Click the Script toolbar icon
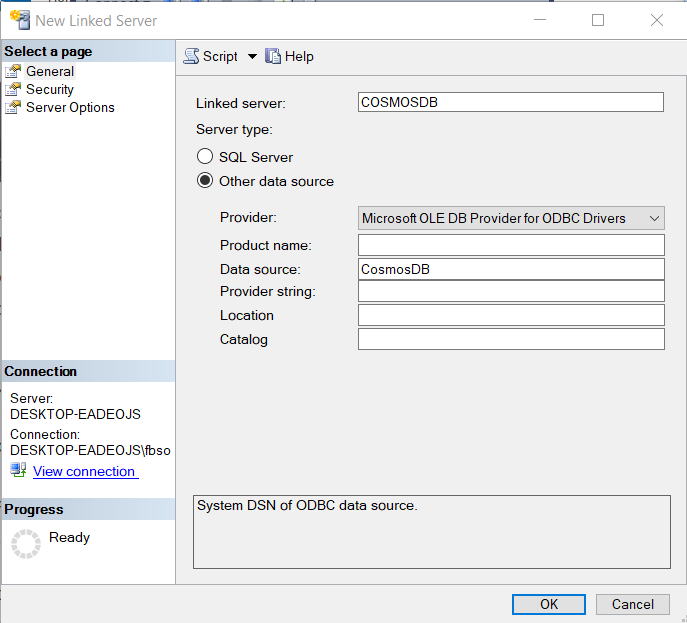687x623 pixels. 191,57
